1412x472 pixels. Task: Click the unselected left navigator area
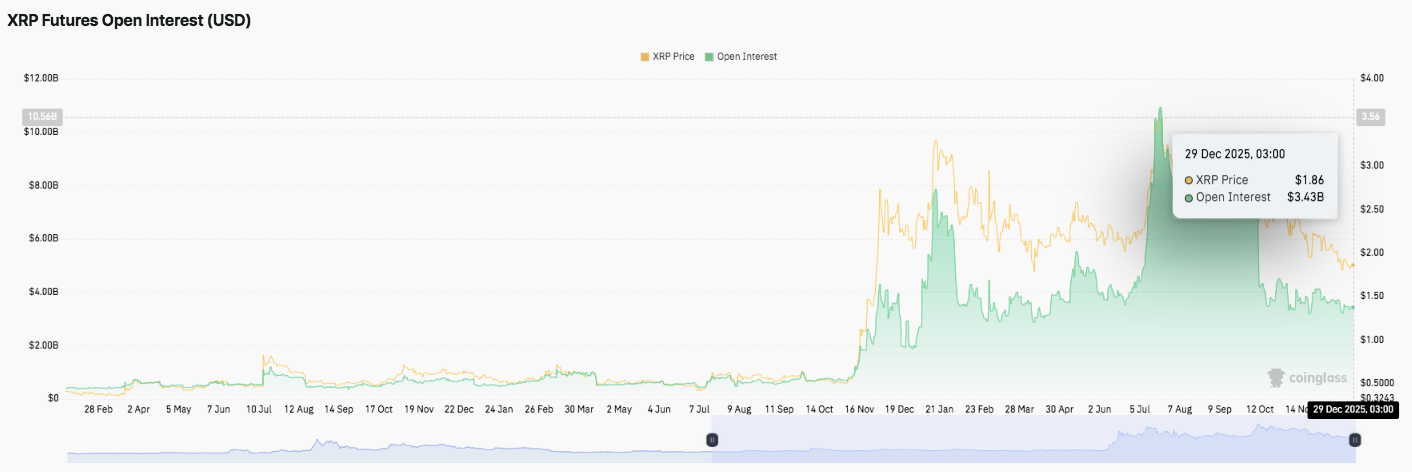390,440
